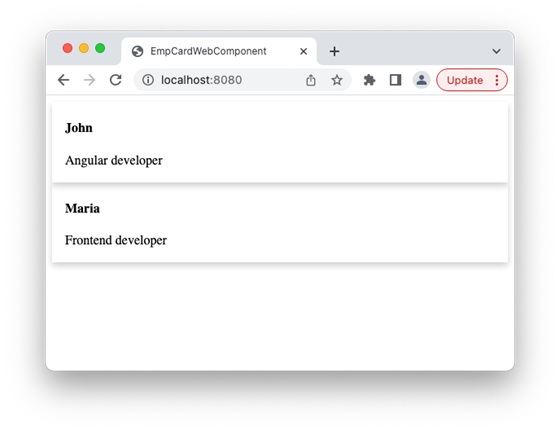Click the green fullscreen window button
Image resolution: width=560 pixels, height=431 pixels.
(x=100, y=48)
